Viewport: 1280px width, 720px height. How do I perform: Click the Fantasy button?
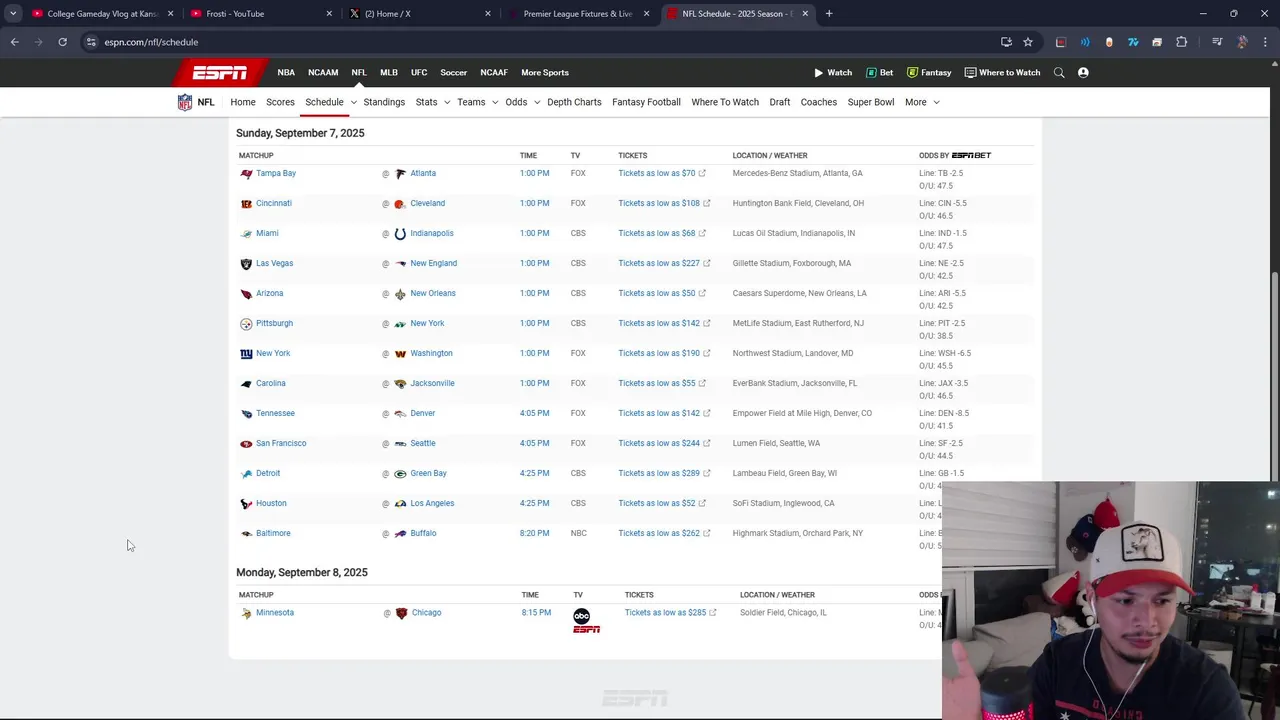click(x=929, y=72)
